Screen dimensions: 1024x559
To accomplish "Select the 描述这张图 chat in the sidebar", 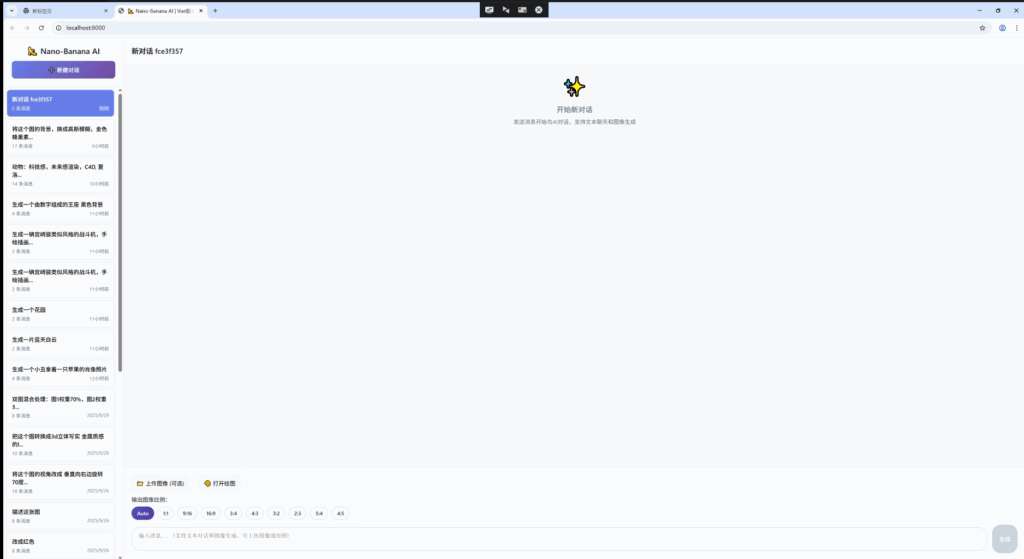I will (60, 515).
